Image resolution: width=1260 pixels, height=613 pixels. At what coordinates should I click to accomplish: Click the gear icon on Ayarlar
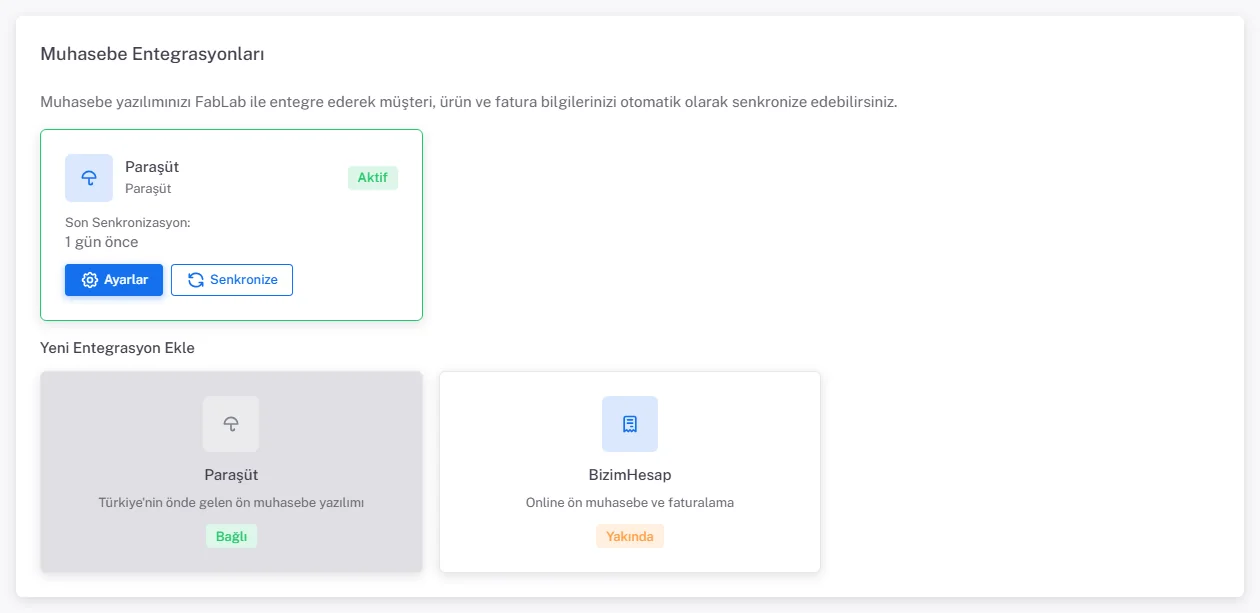[90, 280]
